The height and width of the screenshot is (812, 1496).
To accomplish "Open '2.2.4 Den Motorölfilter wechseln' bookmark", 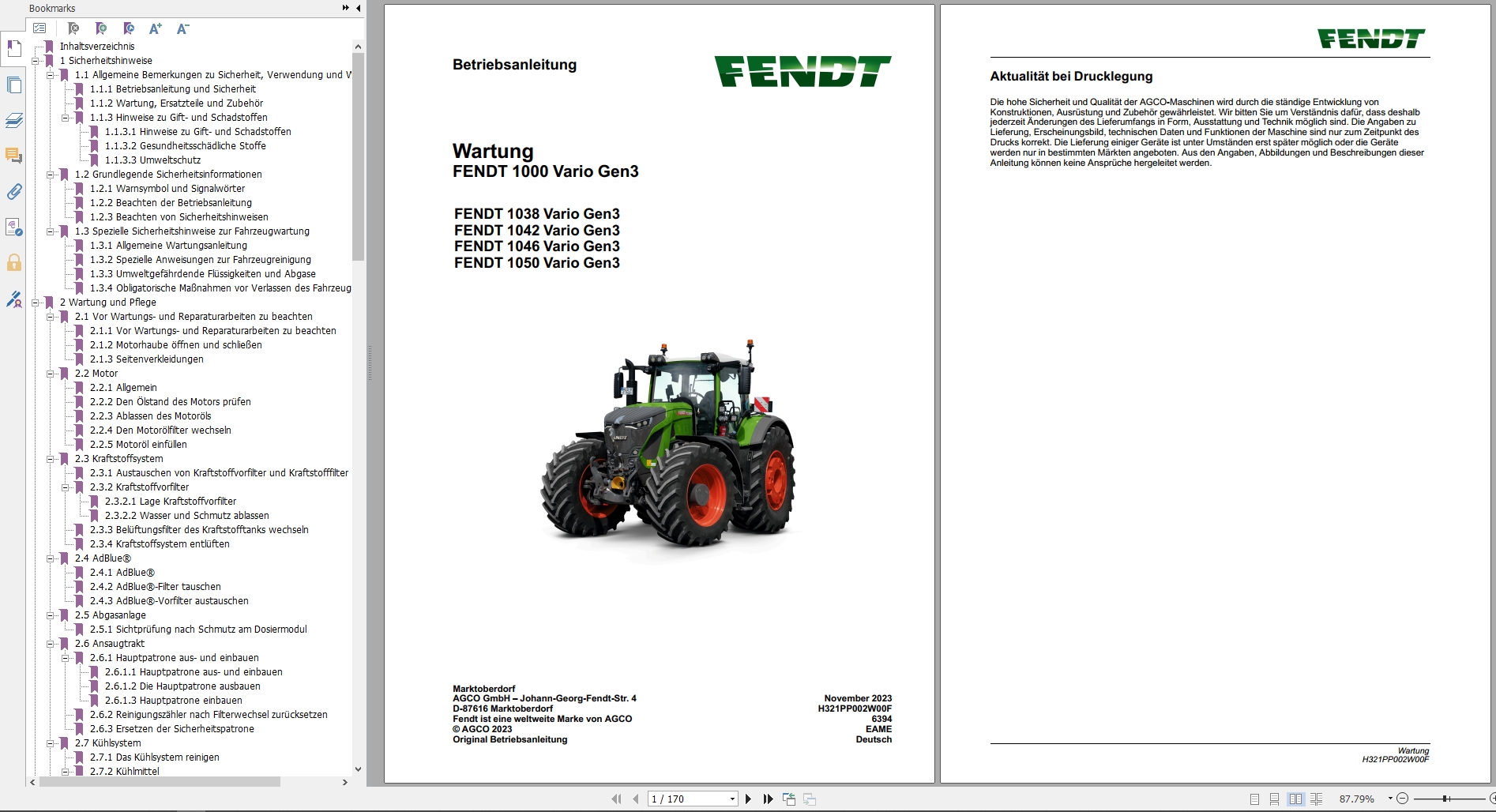I will point(160,430).
